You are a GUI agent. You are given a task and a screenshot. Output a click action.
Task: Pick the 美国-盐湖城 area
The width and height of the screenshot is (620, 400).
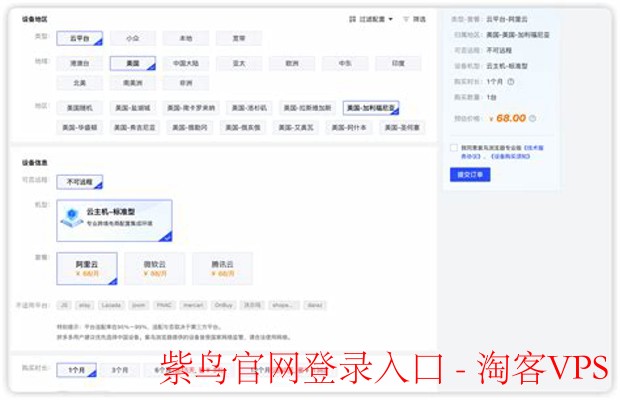(132, 108)
